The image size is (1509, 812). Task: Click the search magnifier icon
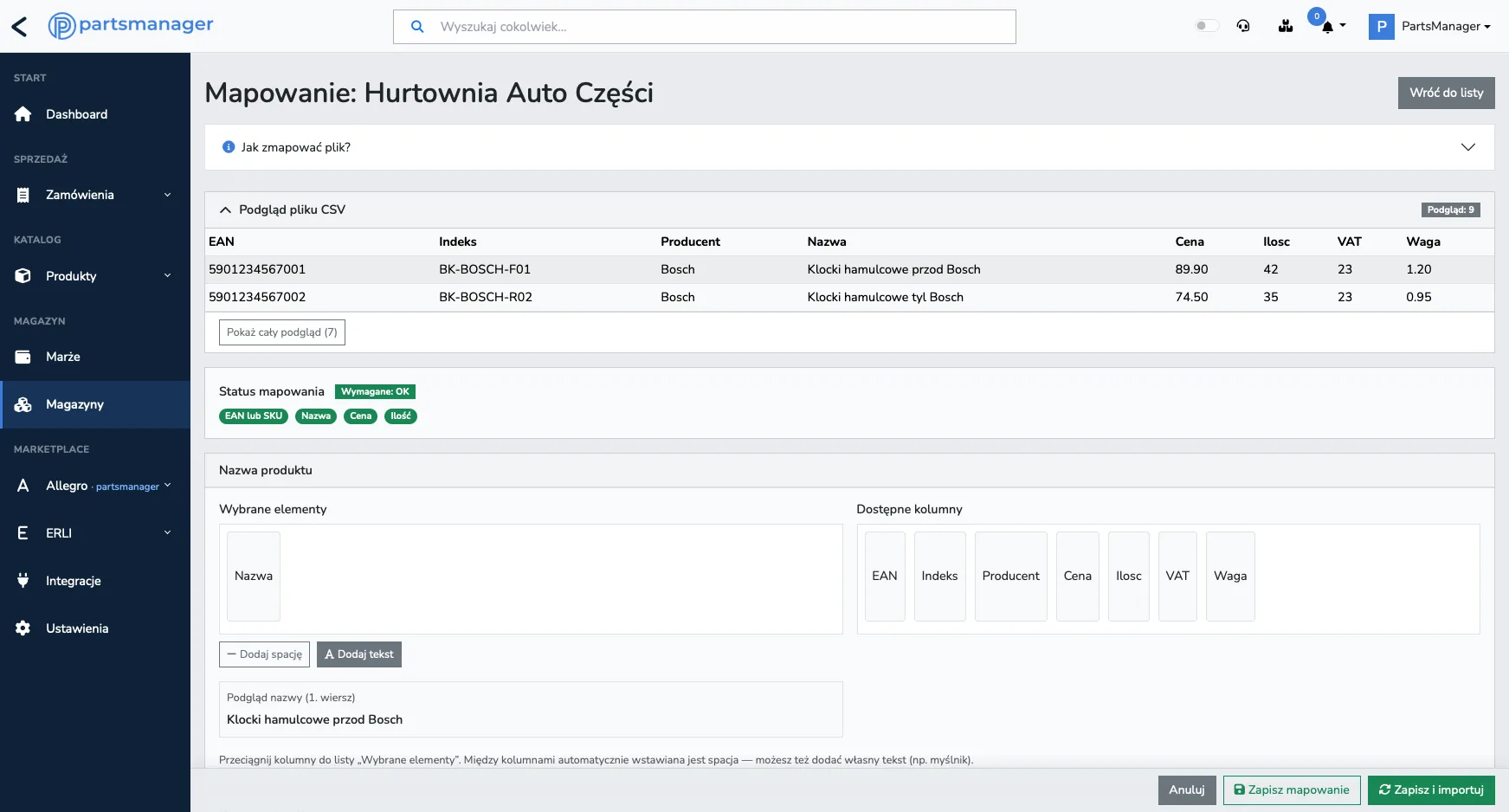417,27
